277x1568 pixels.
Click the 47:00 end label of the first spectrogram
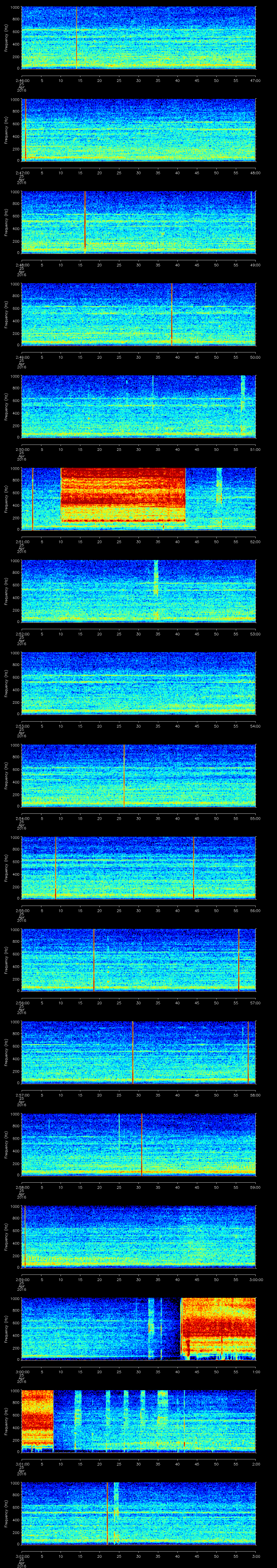click(256, 80)
